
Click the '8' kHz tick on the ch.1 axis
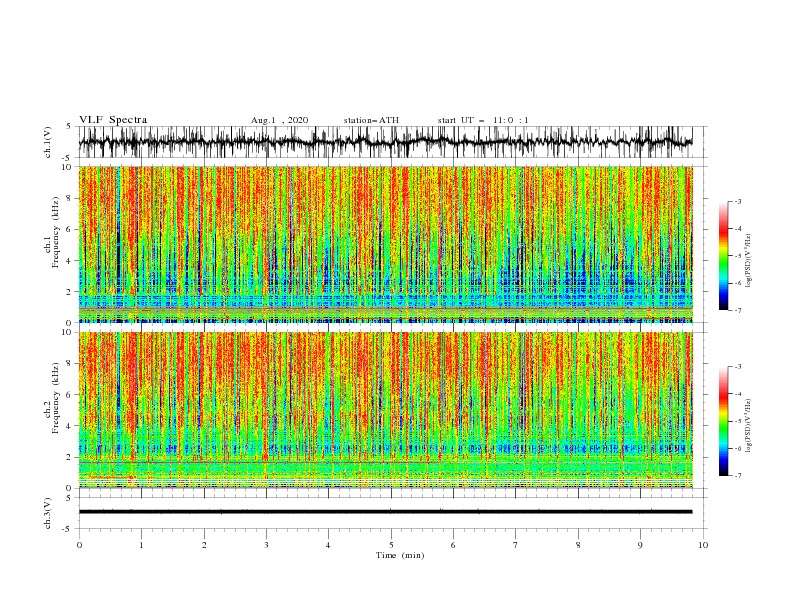(x=70, y=198)
